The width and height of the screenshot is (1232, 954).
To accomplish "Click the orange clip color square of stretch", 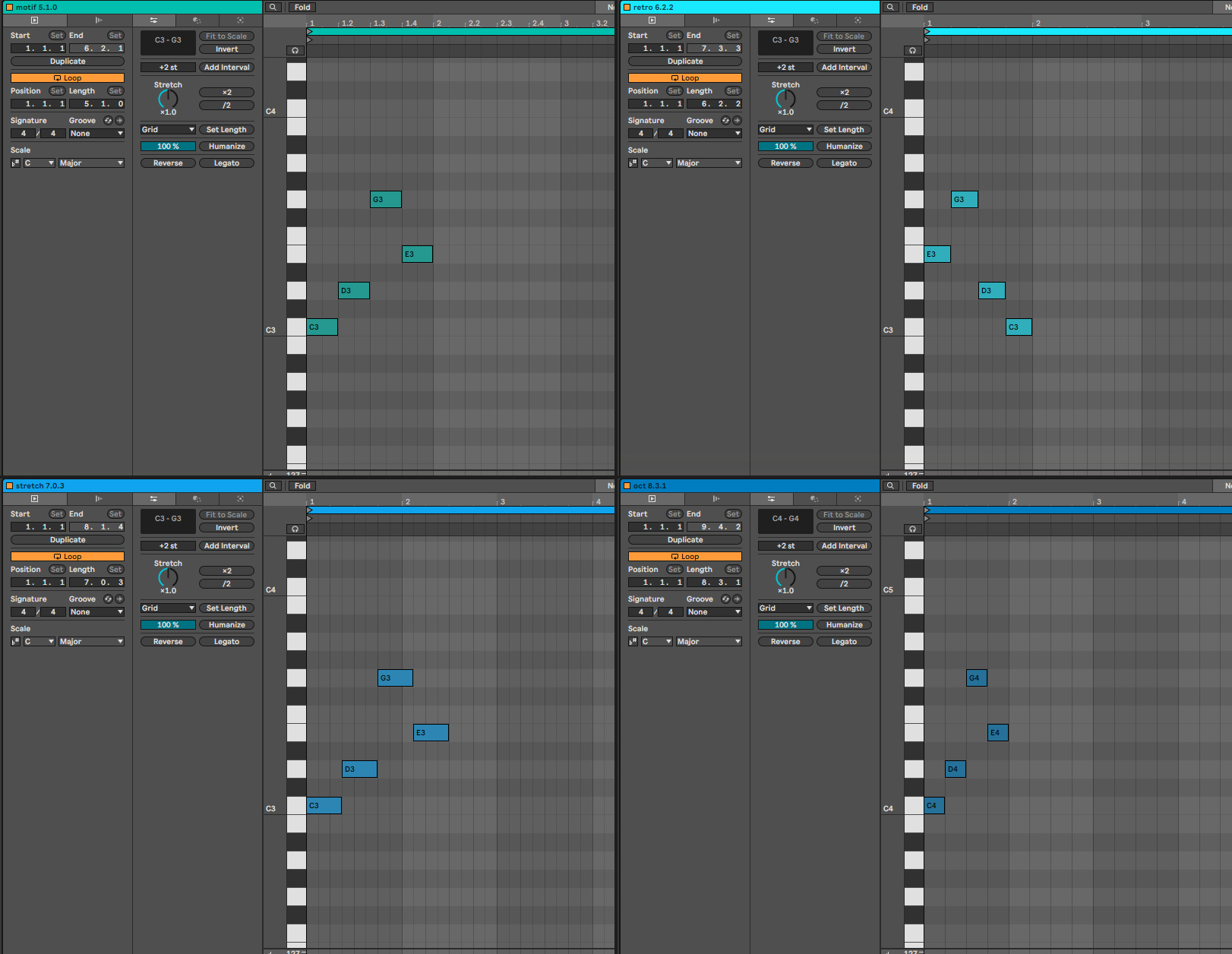I will [10, 485].
